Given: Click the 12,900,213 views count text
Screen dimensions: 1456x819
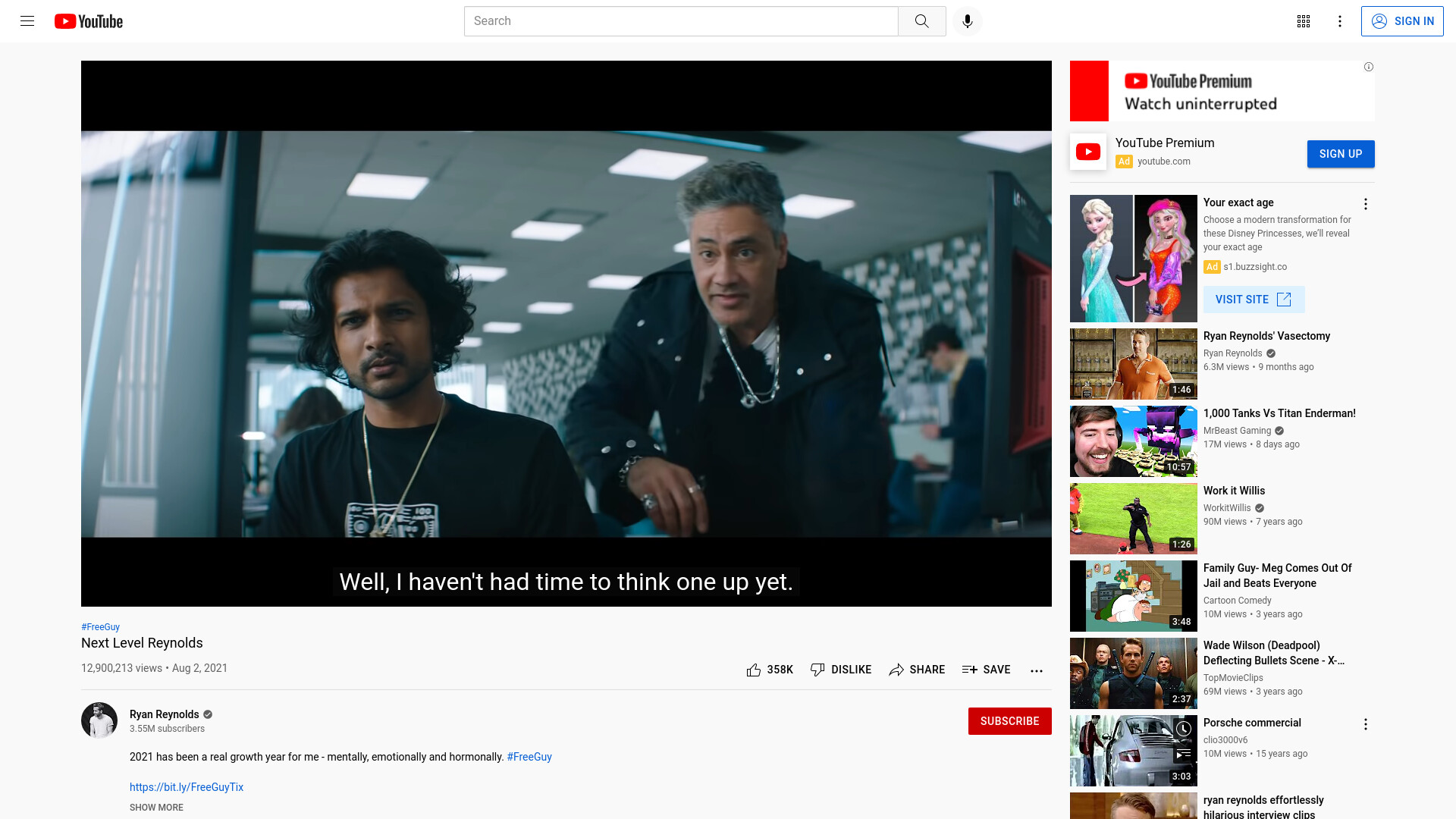Looking at the screenshot, I should [121, 668].
